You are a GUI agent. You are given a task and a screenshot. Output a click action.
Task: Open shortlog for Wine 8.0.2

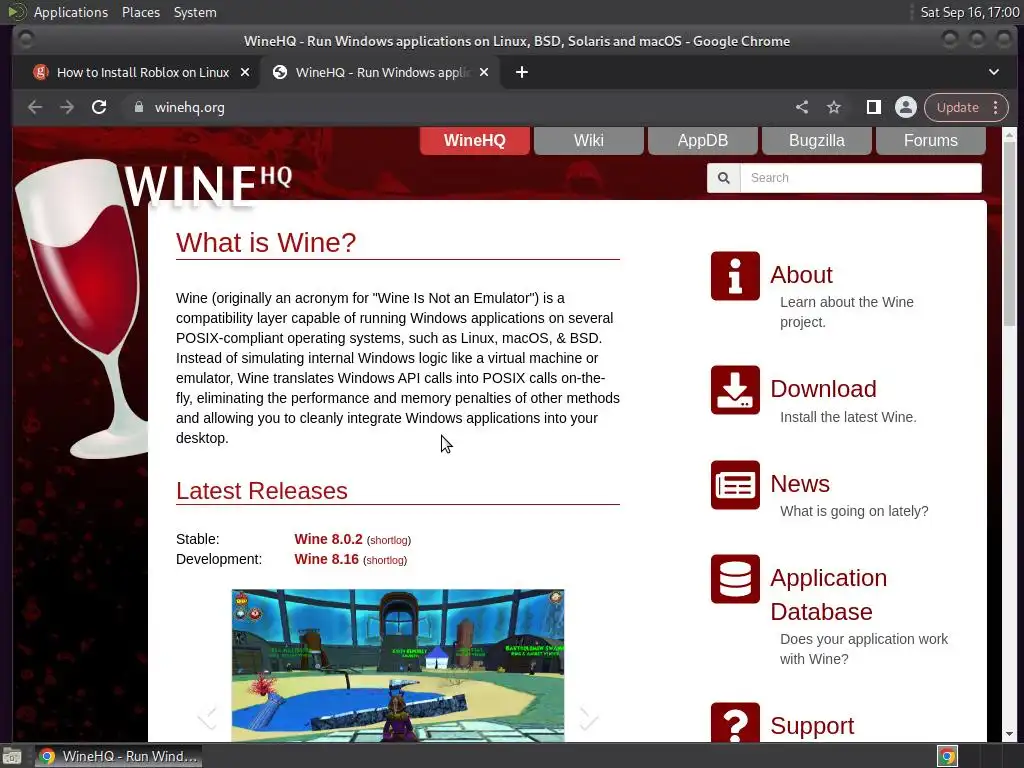pos(389,540)
